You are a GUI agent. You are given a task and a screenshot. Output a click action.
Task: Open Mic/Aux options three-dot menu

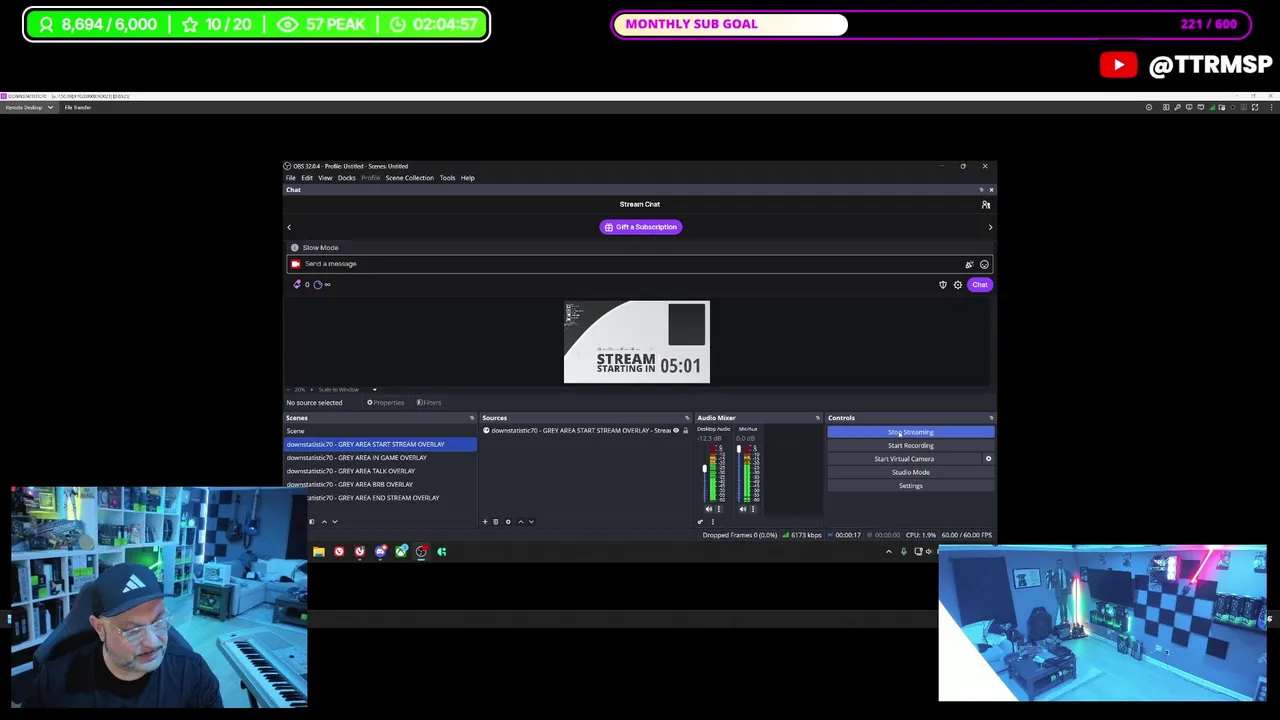click(752, 509)
